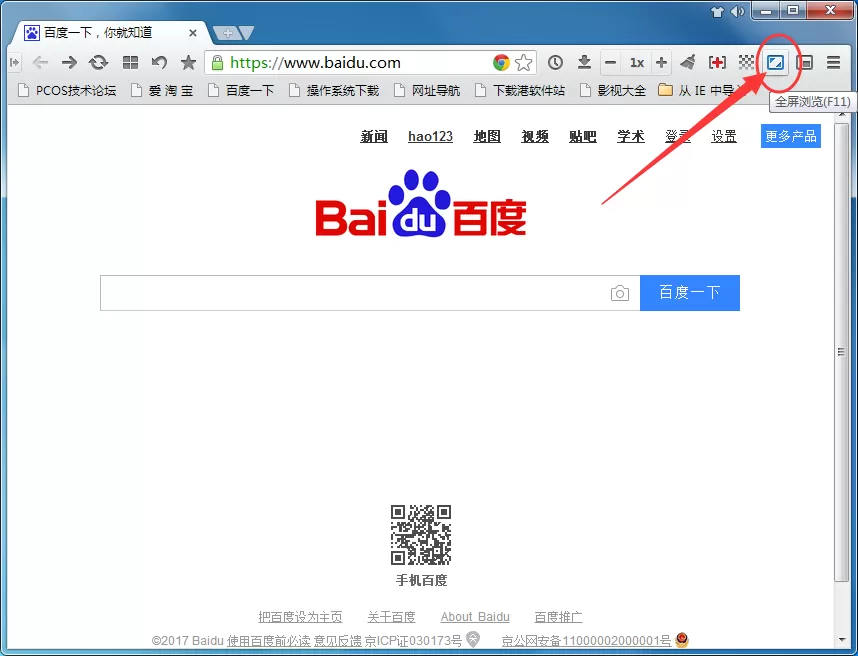The height and width of the screenshot is (656, 858).
Task: Click the vertical scrollbar thumb
Action: click(841, 352)
